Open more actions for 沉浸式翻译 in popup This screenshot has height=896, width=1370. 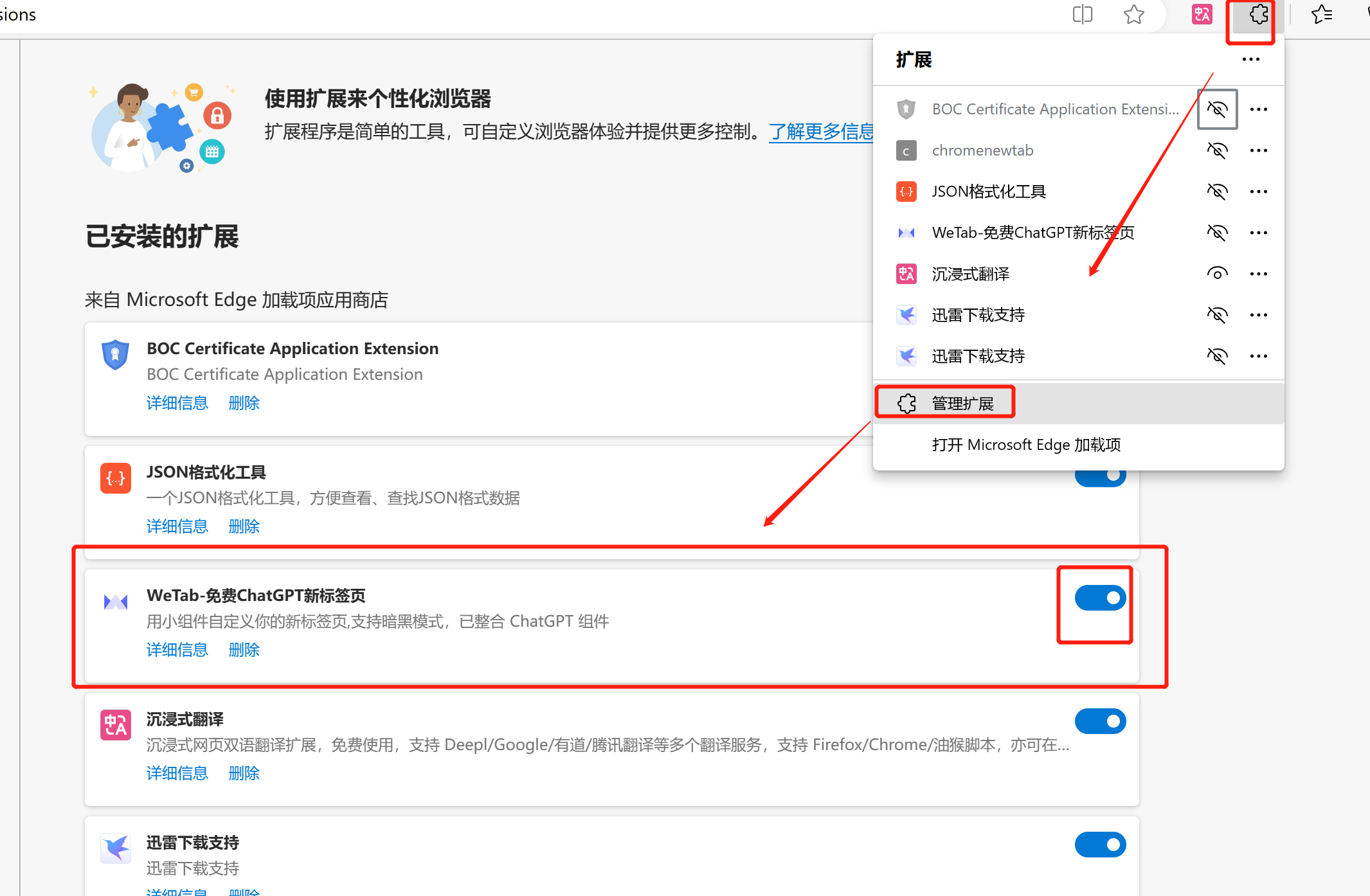pos(1259,274)
